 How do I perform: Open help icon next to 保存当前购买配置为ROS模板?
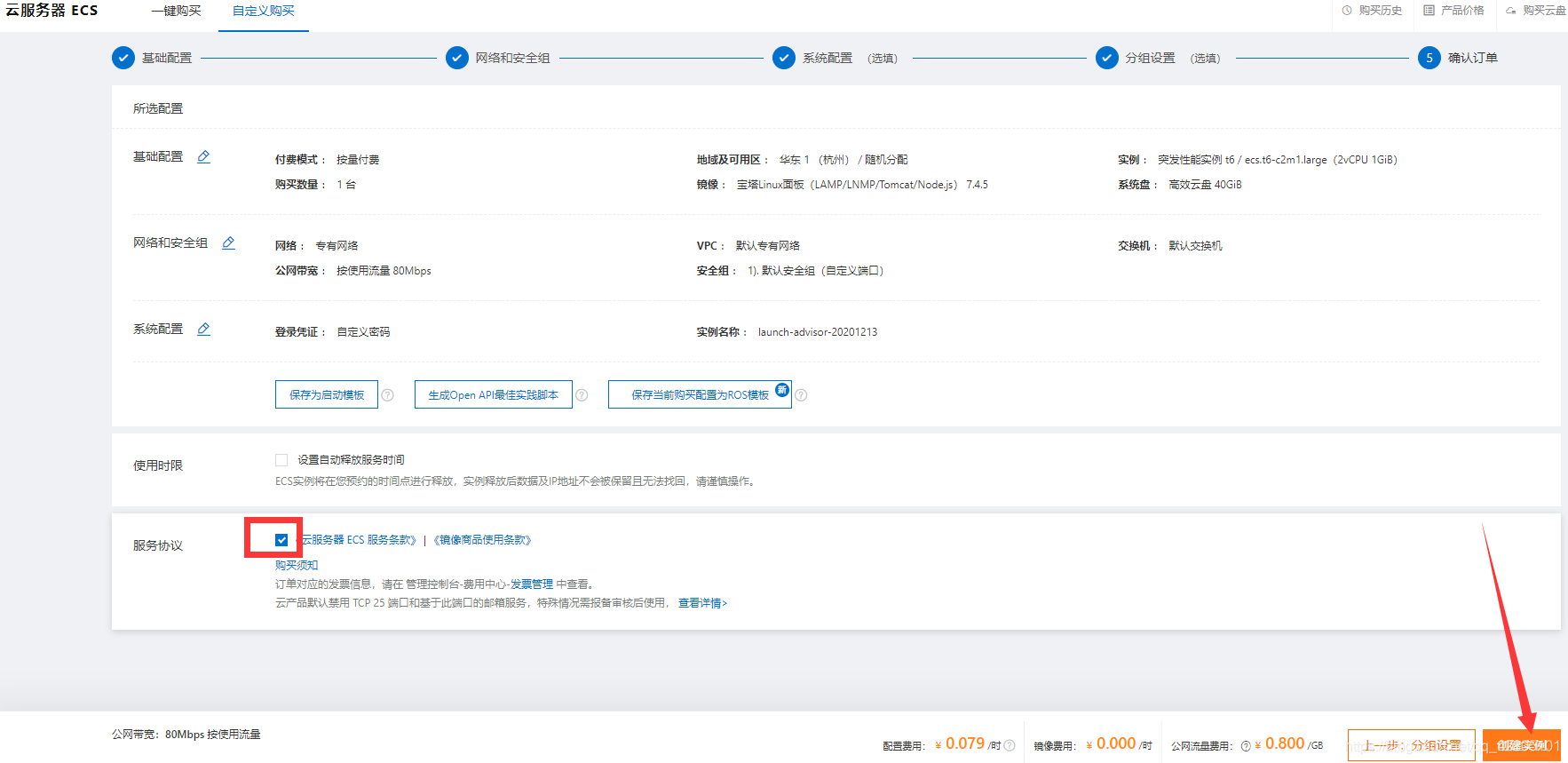point(801,395)
